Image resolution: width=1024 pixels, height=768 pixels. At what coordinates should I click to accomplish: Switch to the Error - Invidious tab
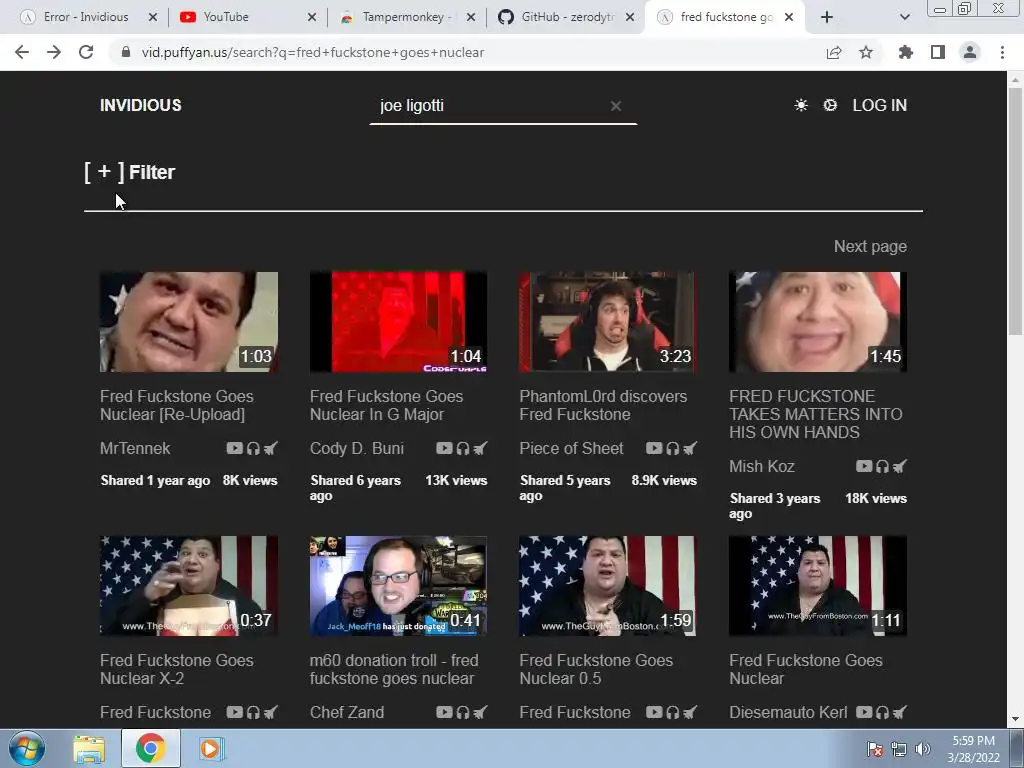86,17
